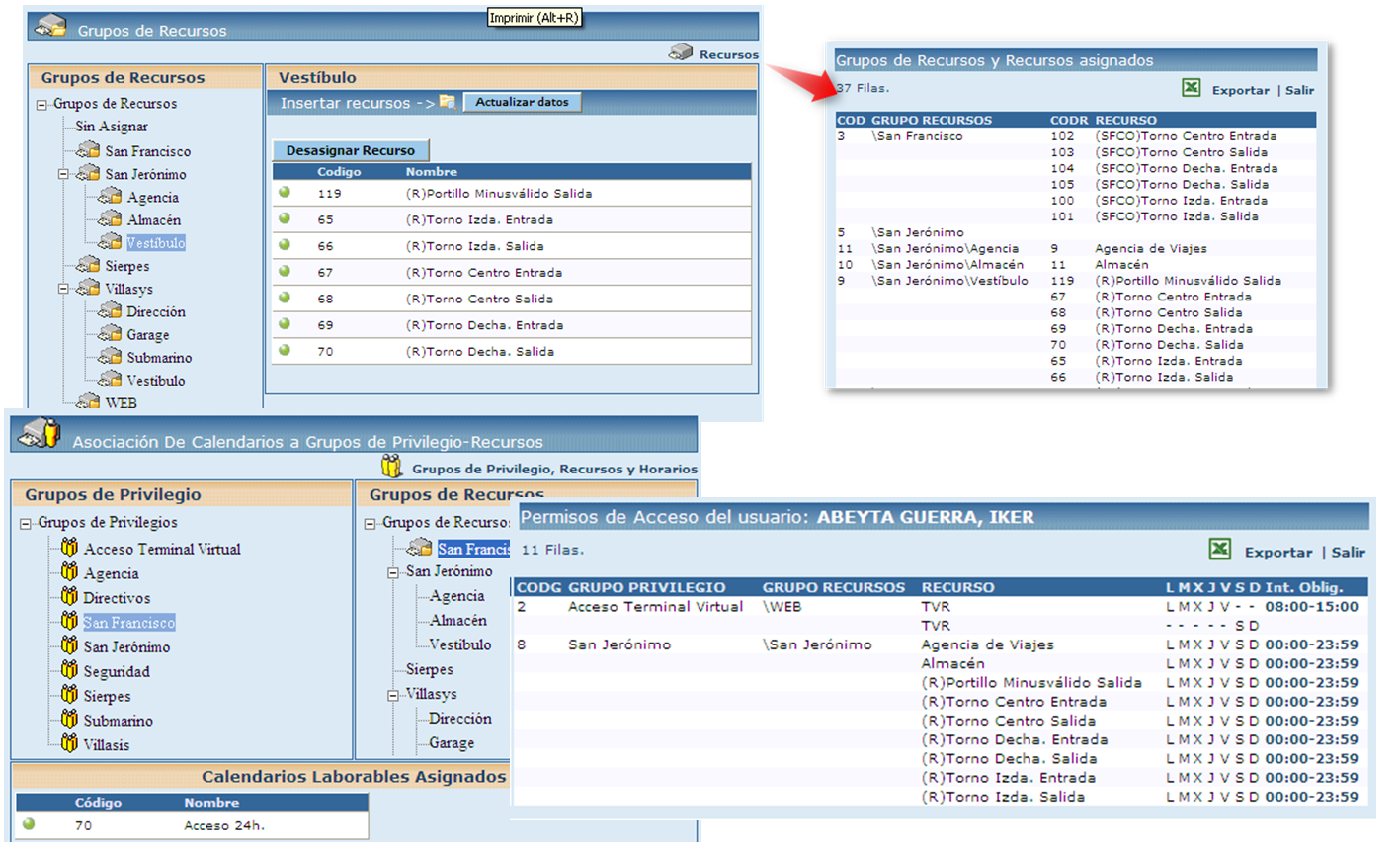The width and height of the screenshot is (1400, 858).
Task: Click the Directivos privilege group icon
Action: [x=69, y=597]
